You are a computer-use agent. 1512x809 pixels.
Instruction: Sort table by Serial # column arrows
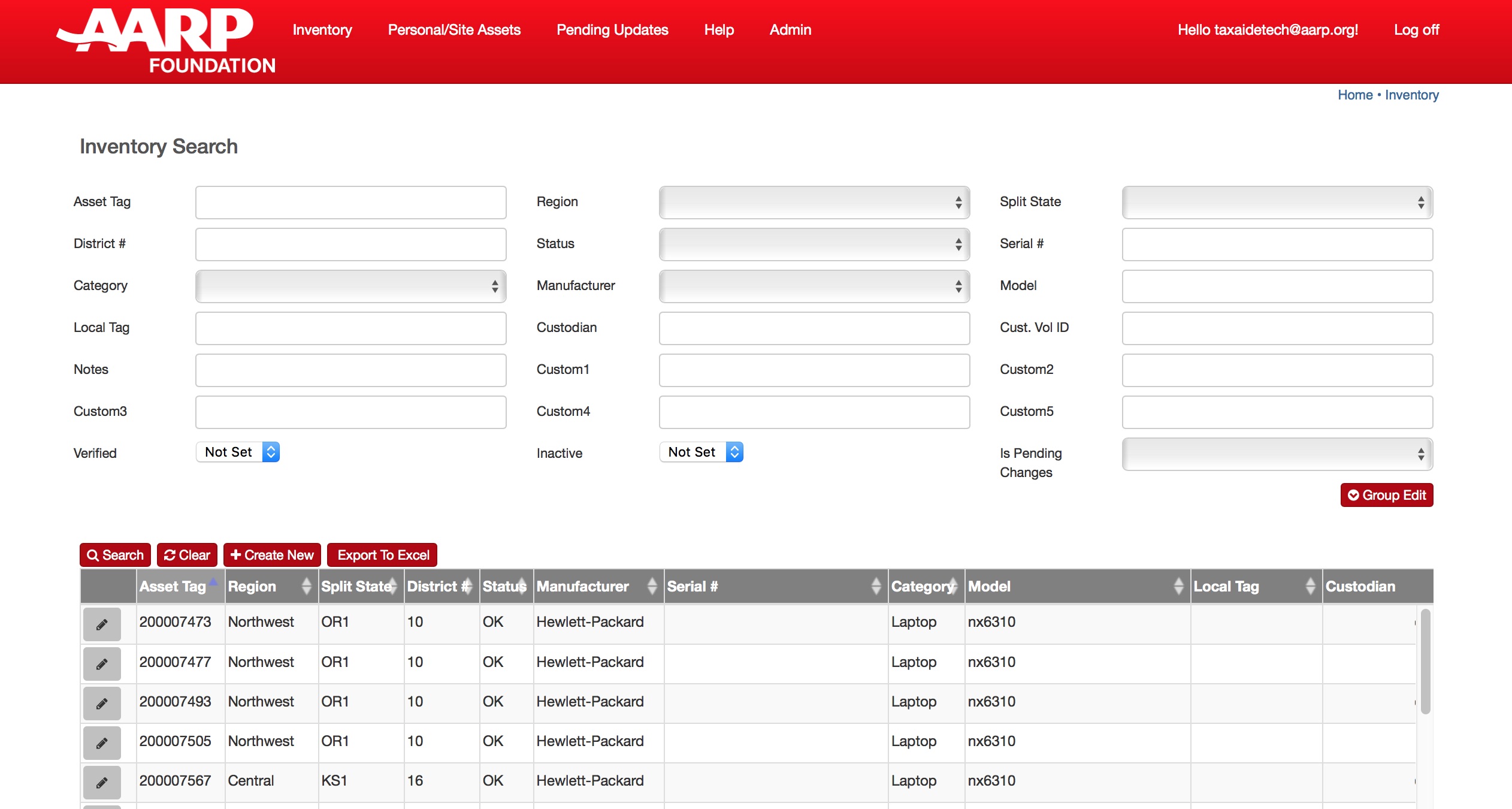click(x=876, y=586)
